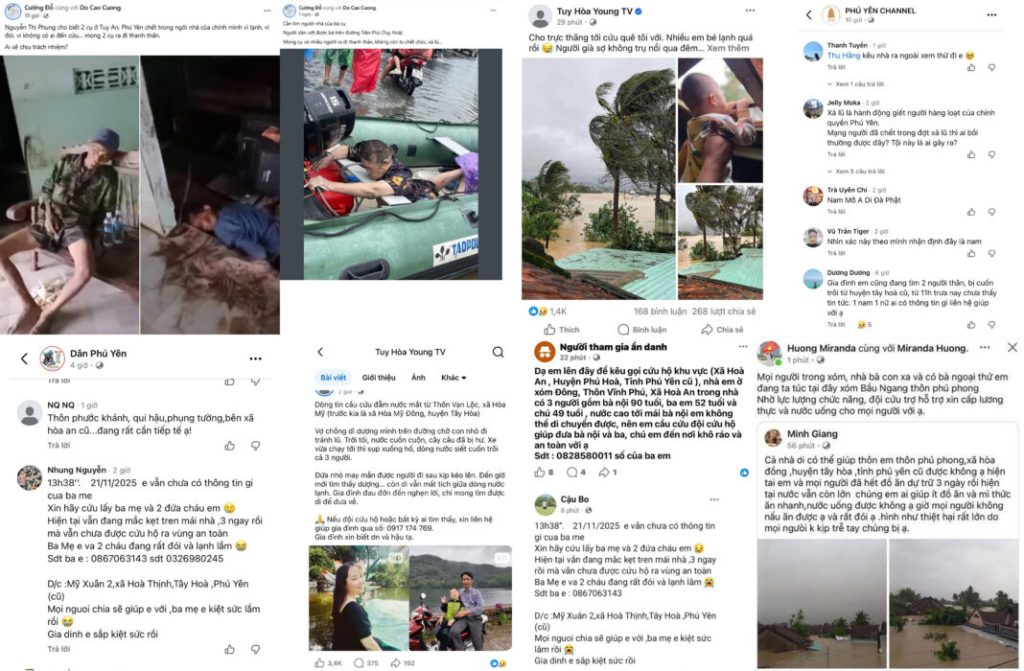Open more options on PHÚ YÊN CHANNEL
The height and width of the screenshot is (671, 1024).
[991, 14]
